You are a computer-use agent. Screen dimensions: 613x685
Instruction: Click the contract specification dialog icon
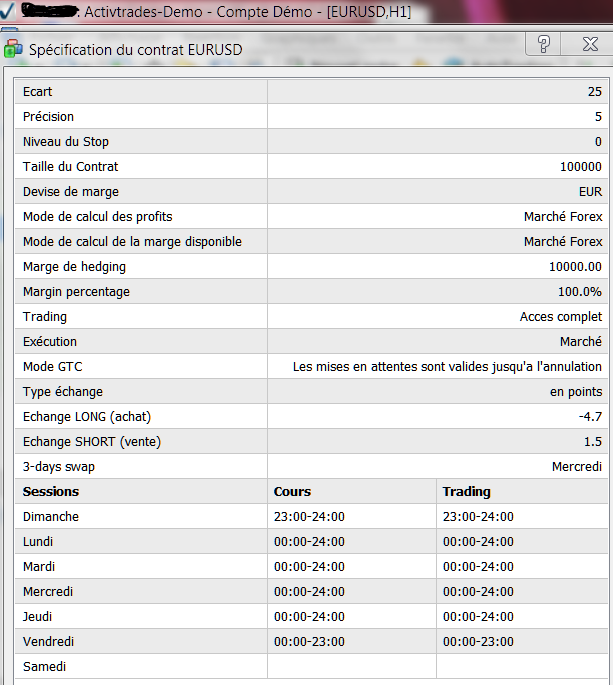click(x=12, y=46)
